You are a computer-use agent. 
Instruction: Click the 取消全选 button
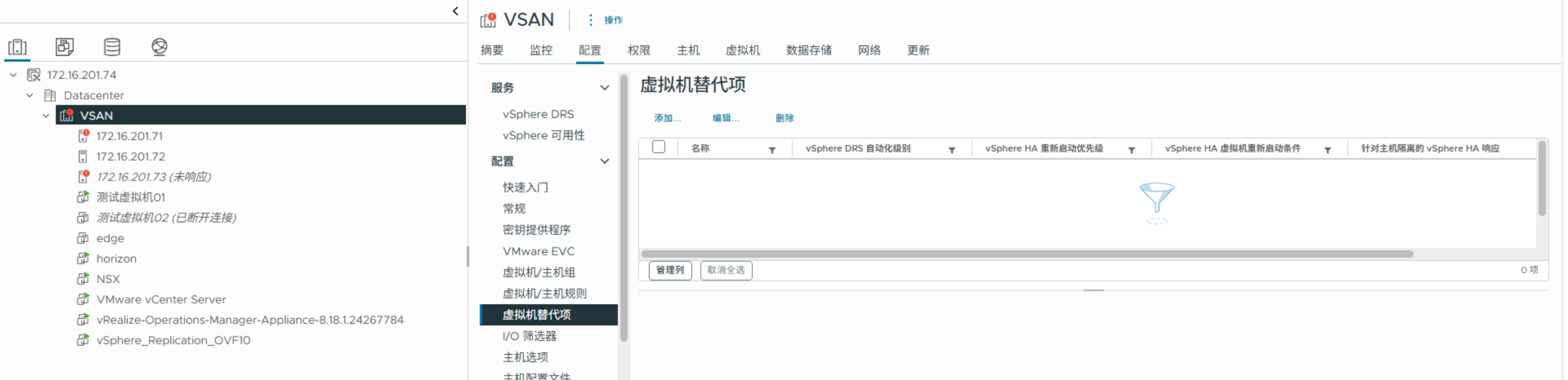click(726, 270)
